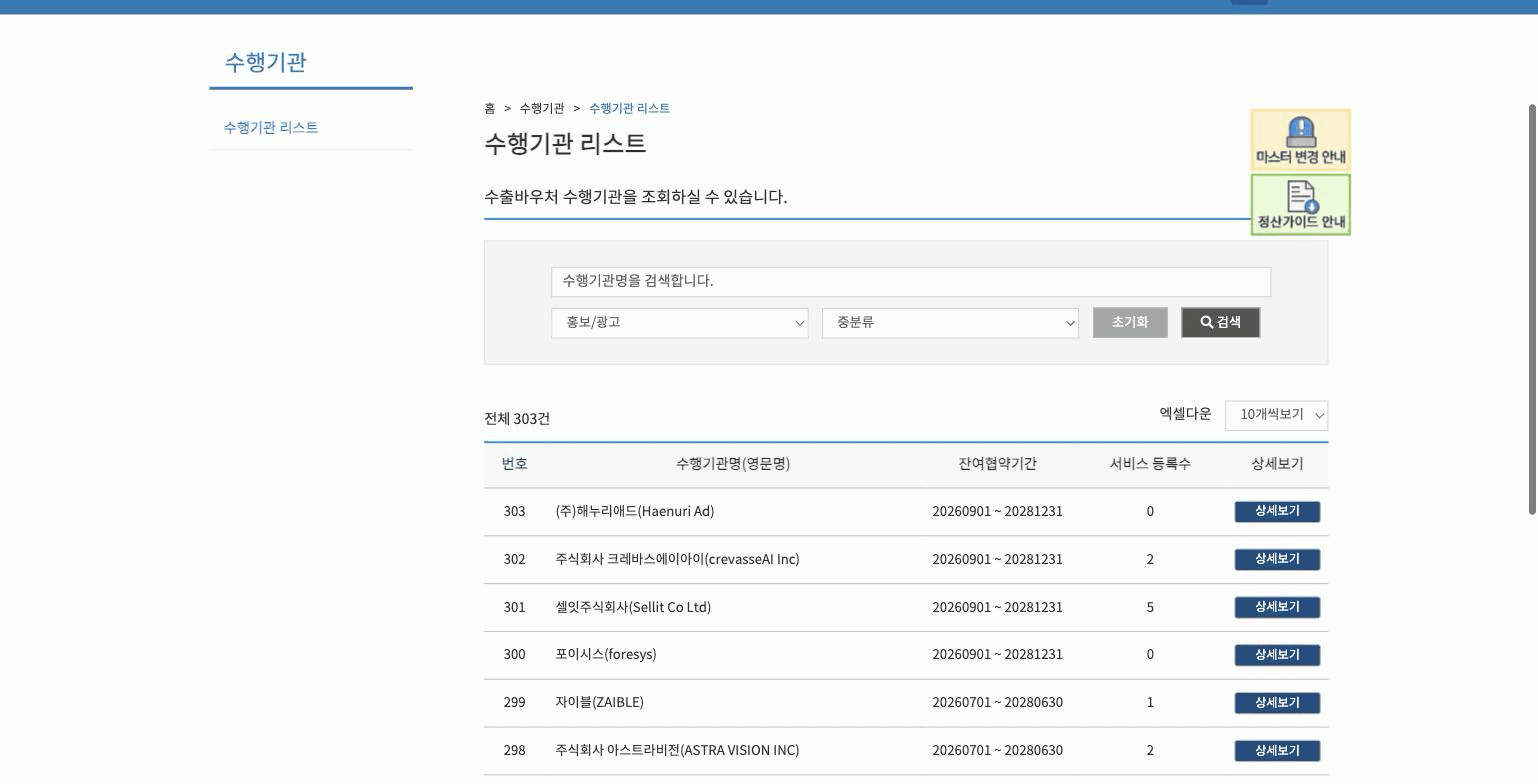
Task: Select the crevasseAI Inc name cell
Action: tap(677, 559)
